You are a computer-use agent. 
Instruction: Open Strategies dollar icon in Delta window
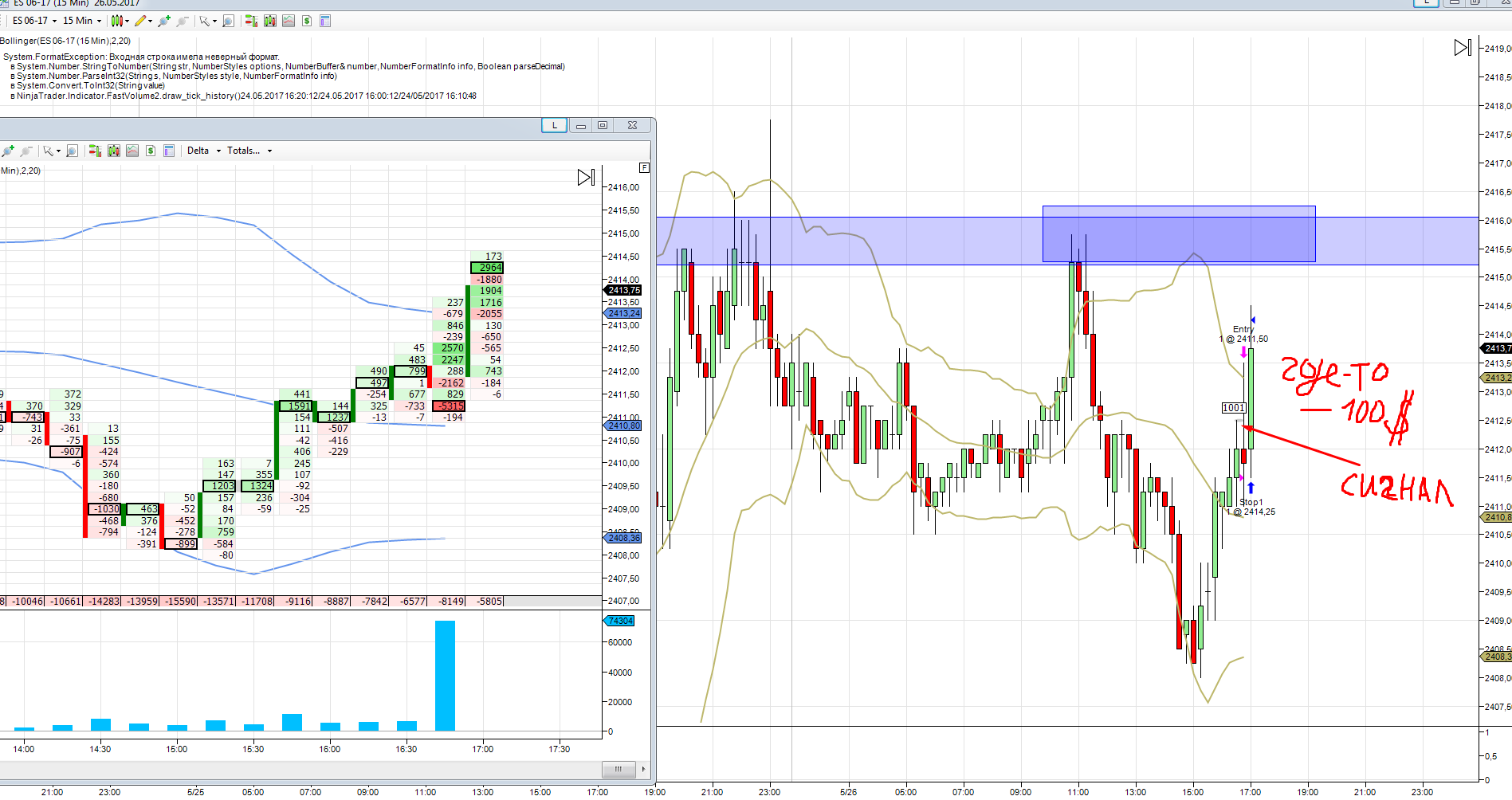coord(151,151)
